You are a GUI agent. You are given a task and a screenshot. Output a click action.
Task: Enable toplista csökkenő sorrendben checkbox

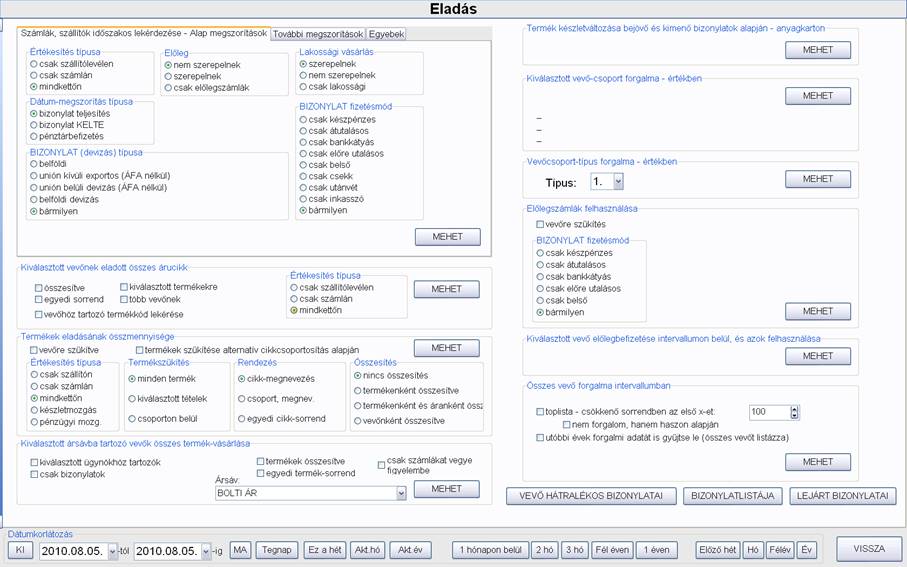[x=540, y=412]
